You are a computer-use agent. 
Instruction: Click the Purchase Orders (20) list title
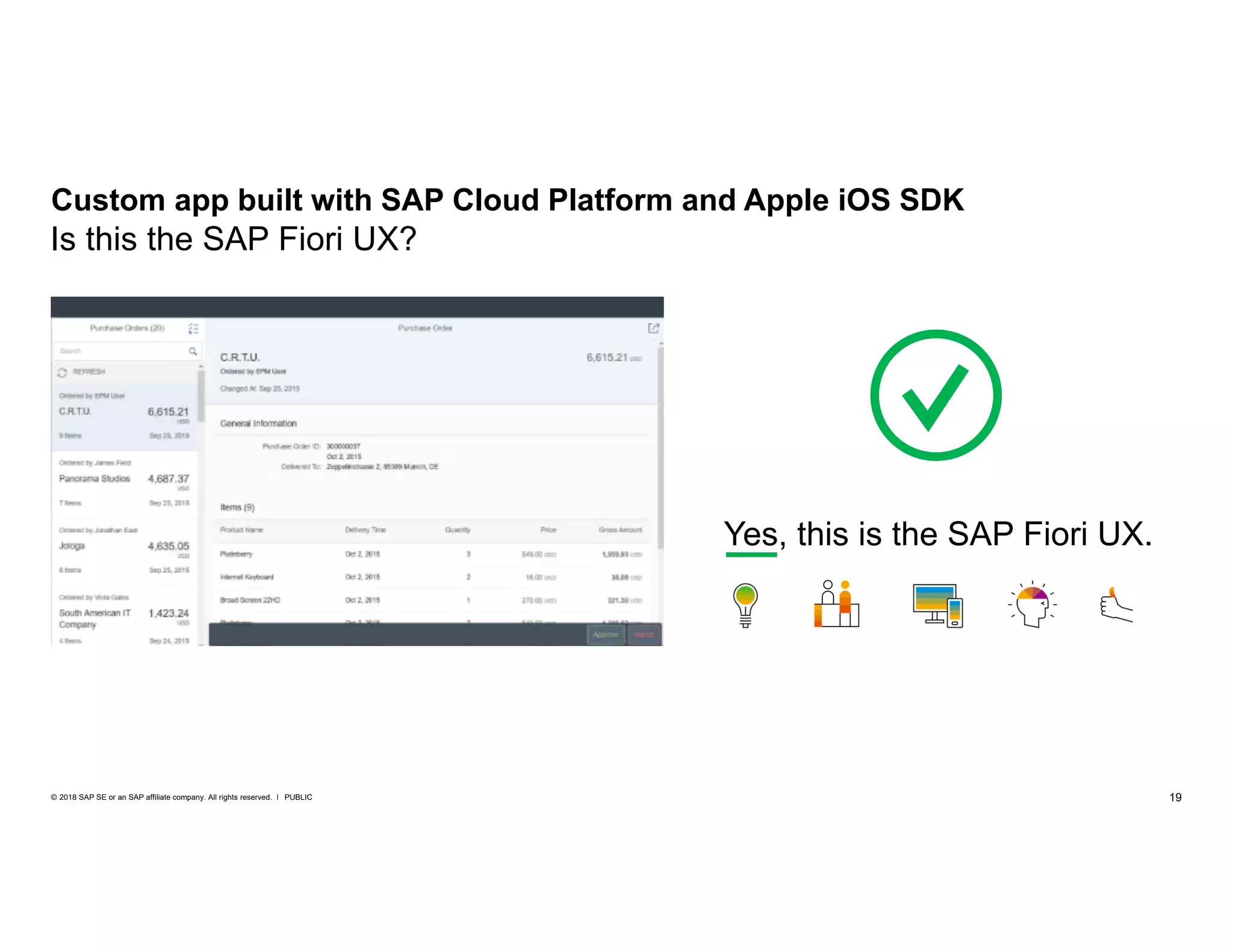[x=127, y=328]
